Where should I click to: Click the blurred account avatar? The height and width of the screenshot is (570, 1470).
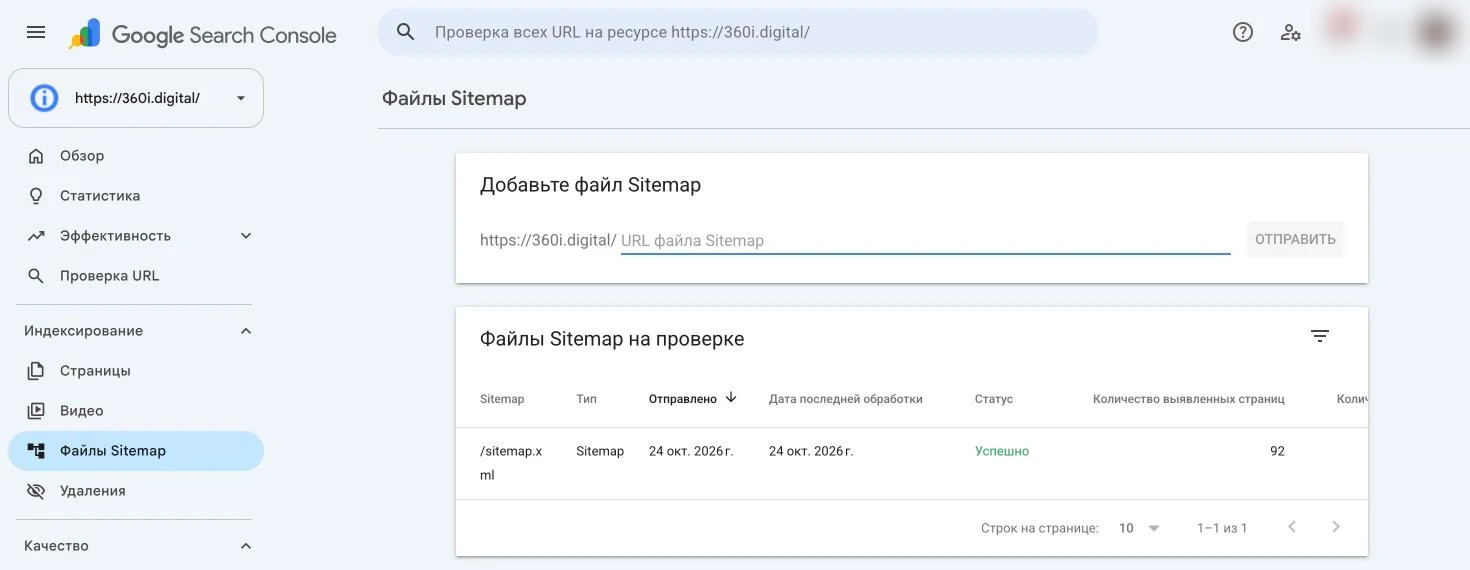tap(1437, 30)
